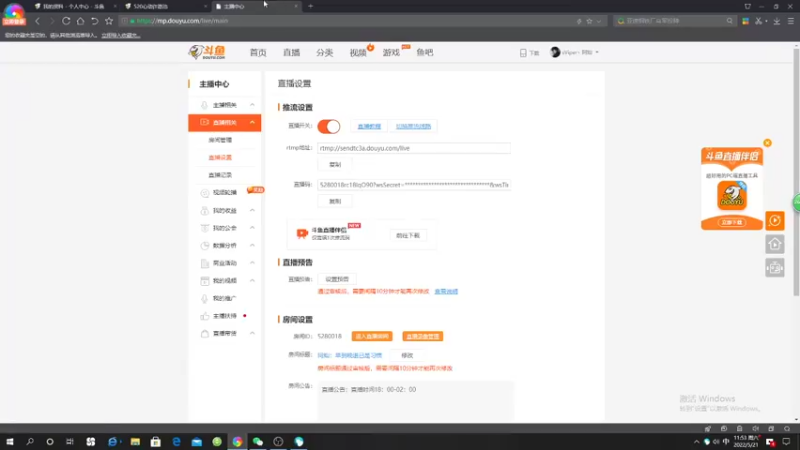Click the thumbs-up sidebar icon
Screen dimensions: 800x450
(205, 316)
